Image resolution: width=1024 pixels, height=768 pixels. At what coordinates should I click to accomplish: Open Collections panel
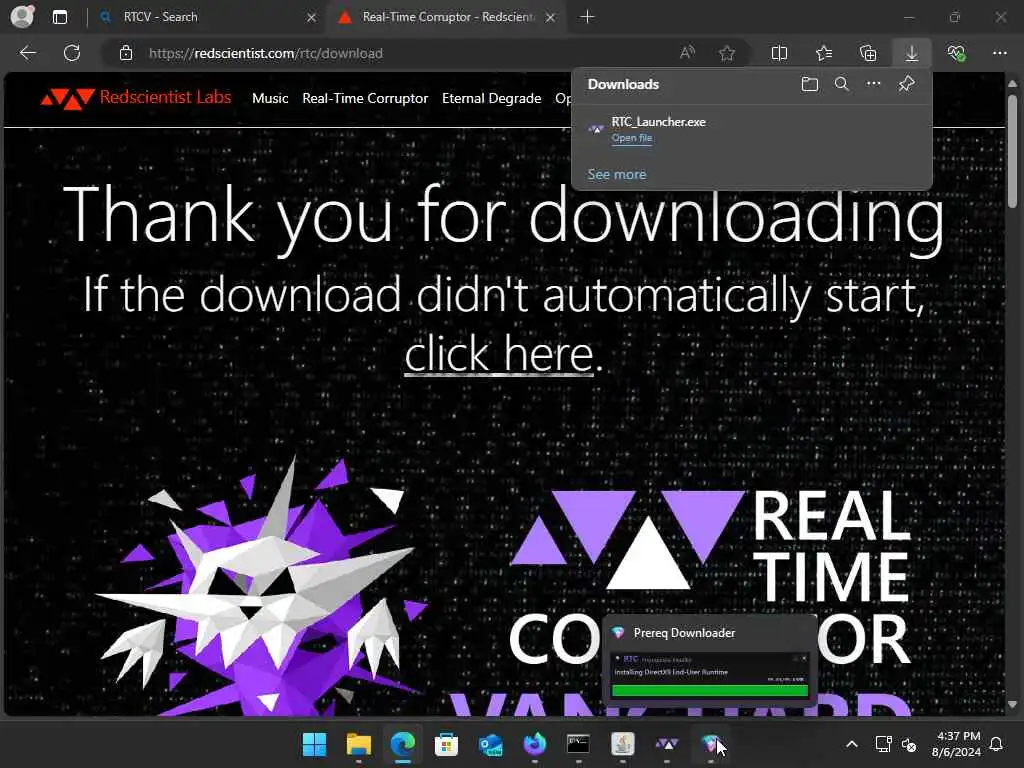[868, 53]
